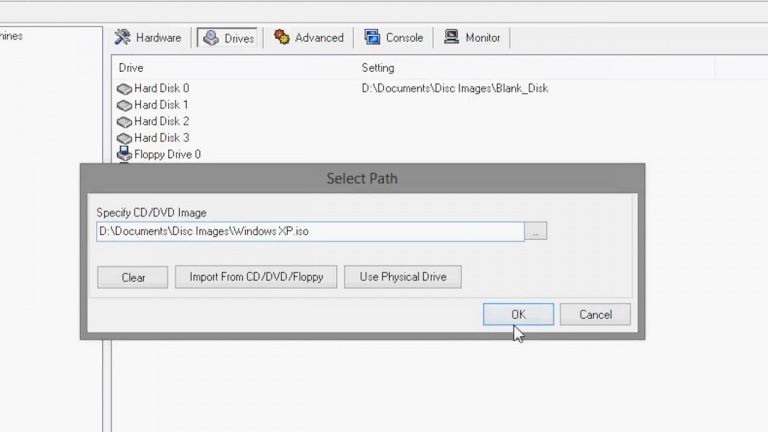Switch to the Console tab
Screen dimensions: 768x432
pos(394,38)
